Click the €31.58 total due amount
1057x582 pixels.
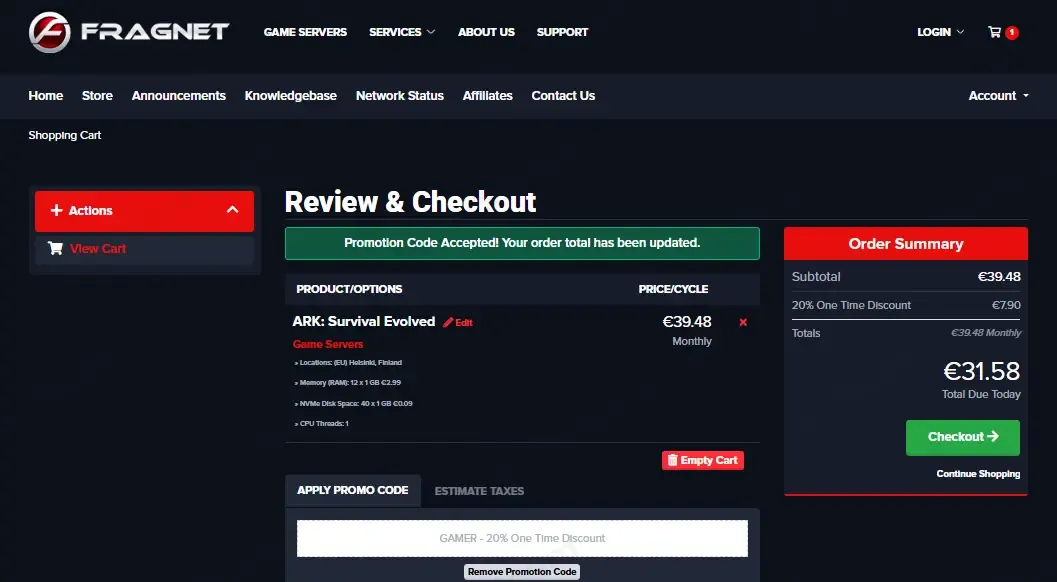(x=982, y=371)
